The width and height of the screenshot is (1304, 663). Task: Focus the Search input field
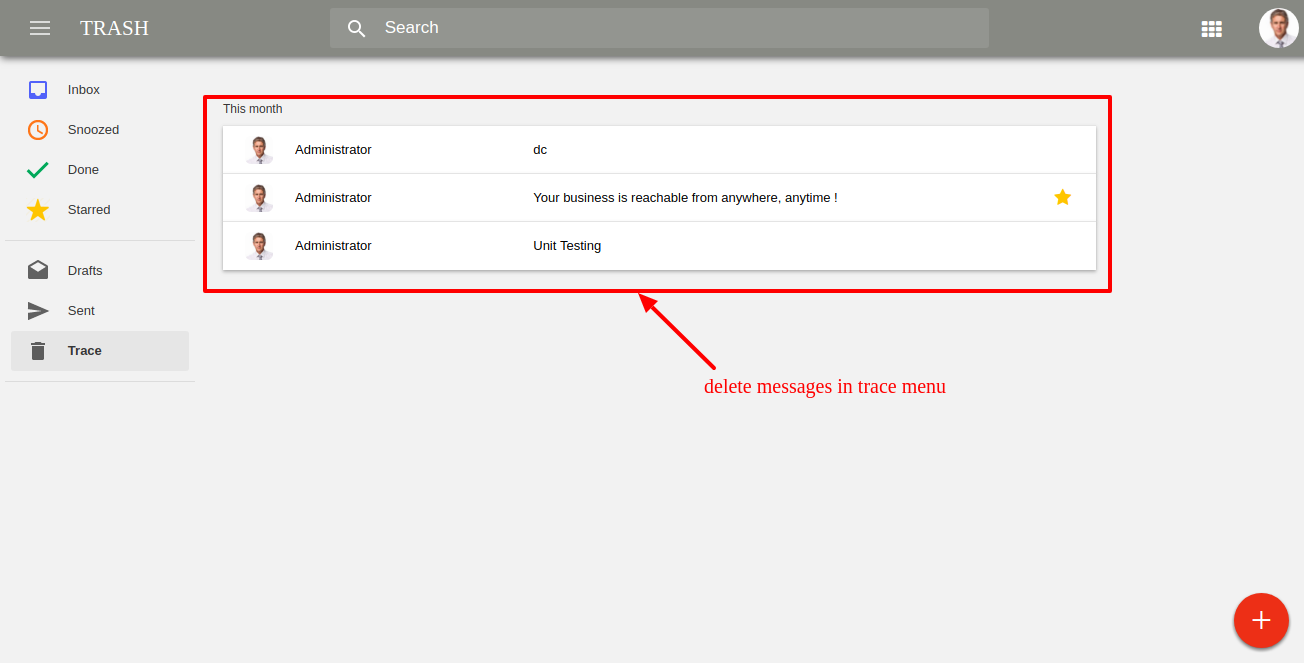pyautogui.click(x=659, y=28)
